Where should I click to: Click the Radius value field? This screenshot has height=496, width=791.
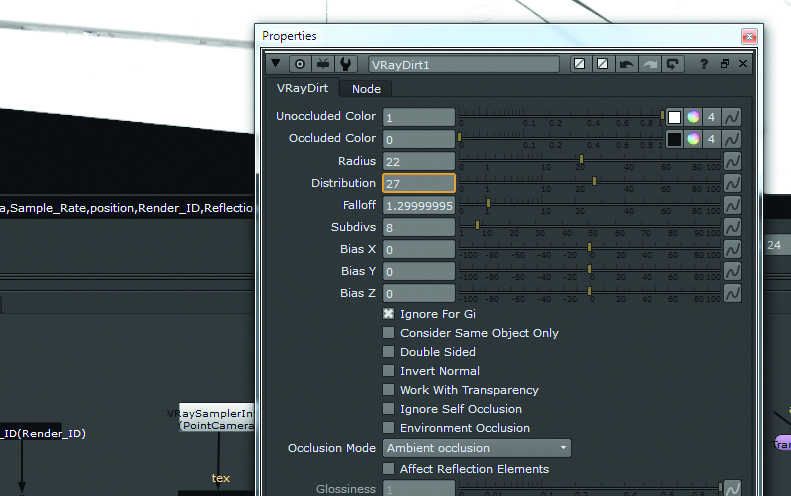click(x=419, y=161)
